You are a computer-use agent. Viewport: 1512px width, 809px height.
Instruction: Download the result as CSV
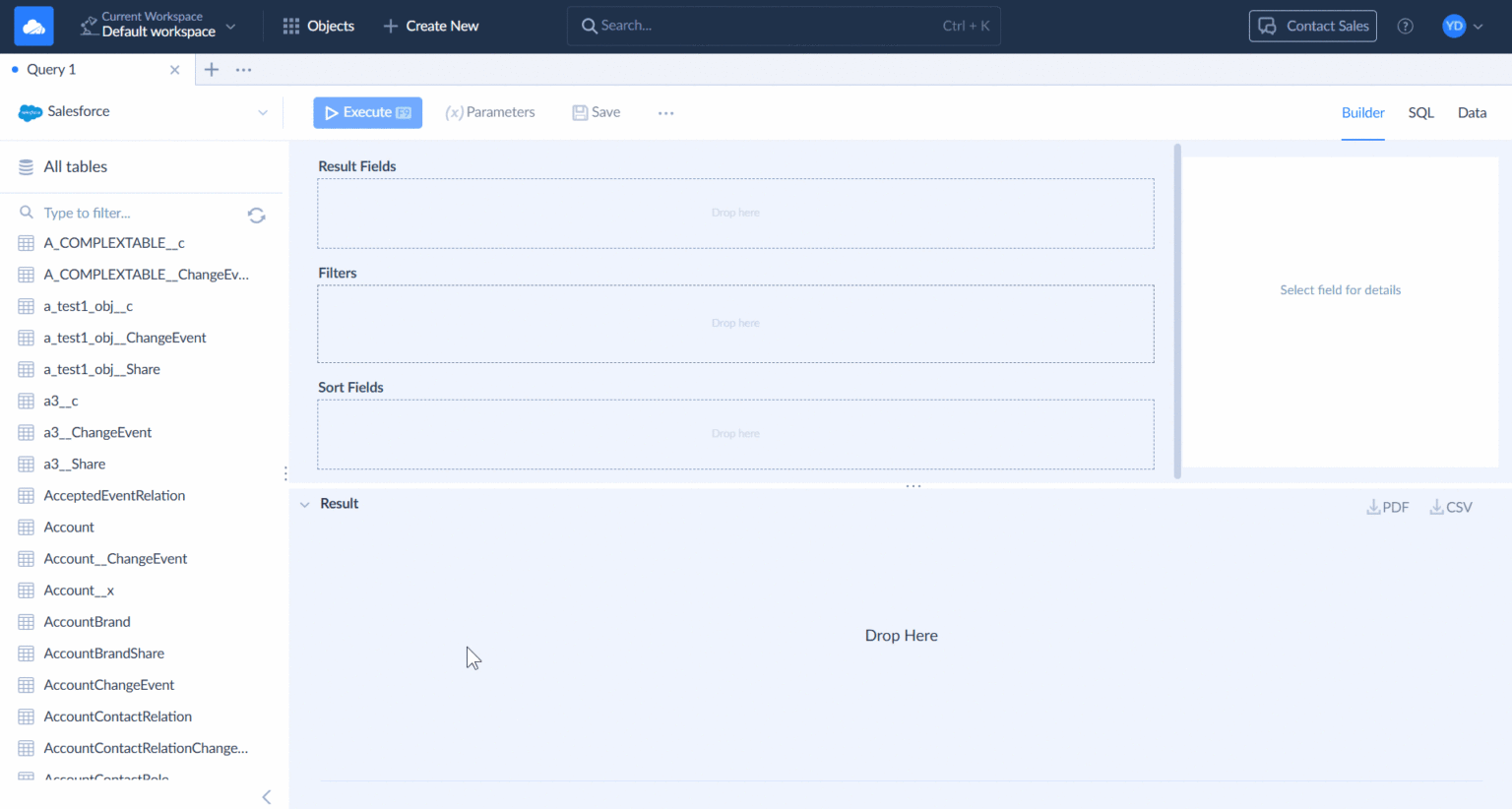(1450, 506)
